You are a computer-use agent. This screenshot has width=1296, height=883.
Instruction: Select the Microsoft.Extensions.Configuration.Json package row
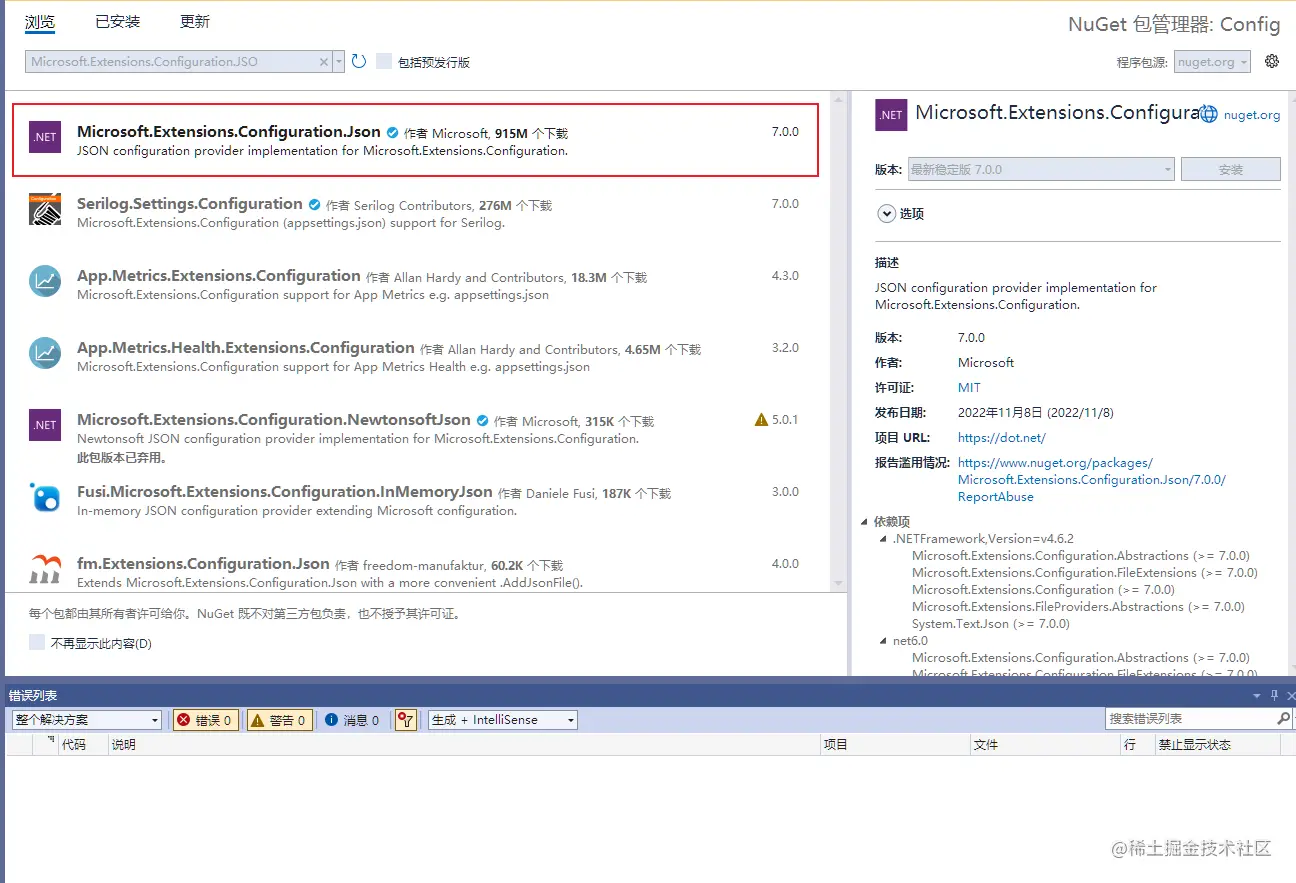coord(415,139)
